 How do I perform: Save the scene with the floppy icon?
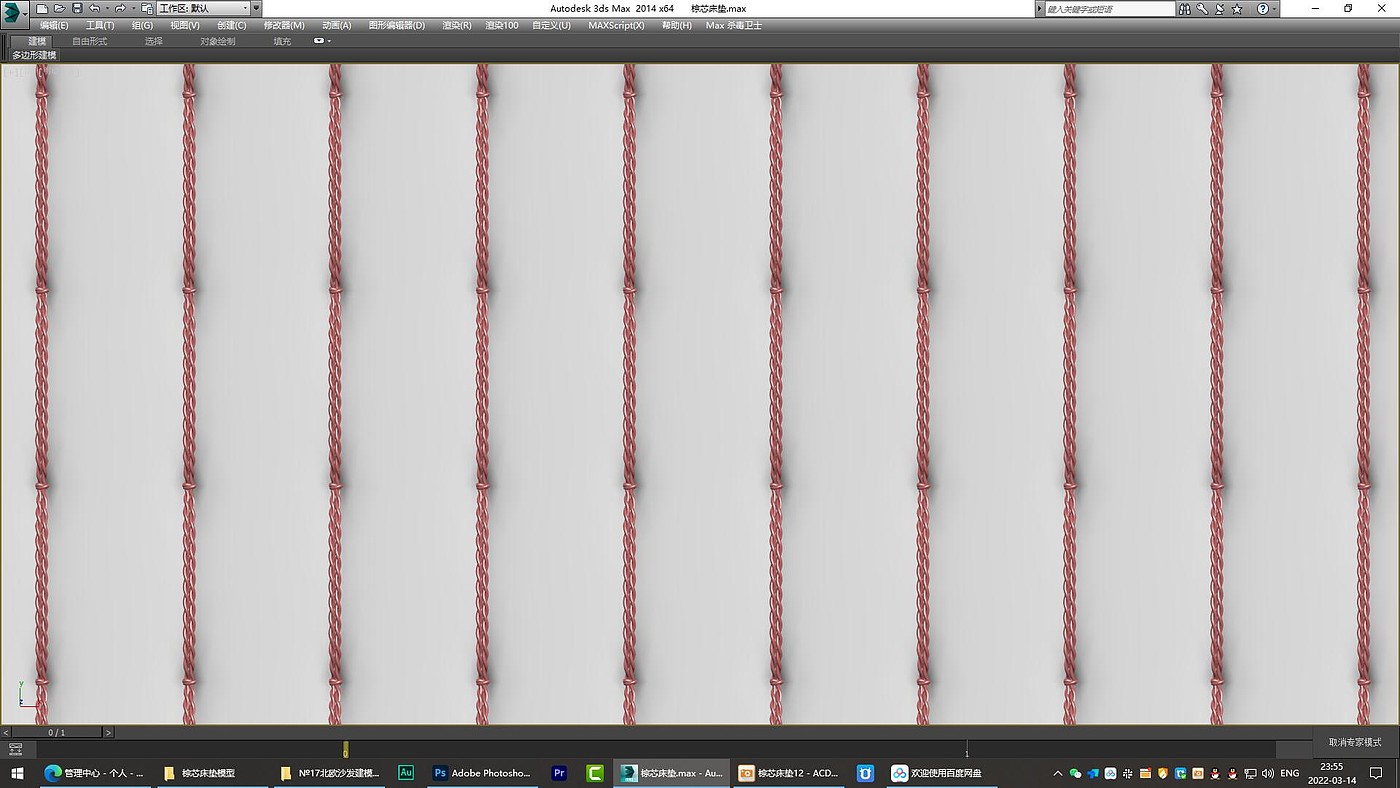tap(77, 9)
